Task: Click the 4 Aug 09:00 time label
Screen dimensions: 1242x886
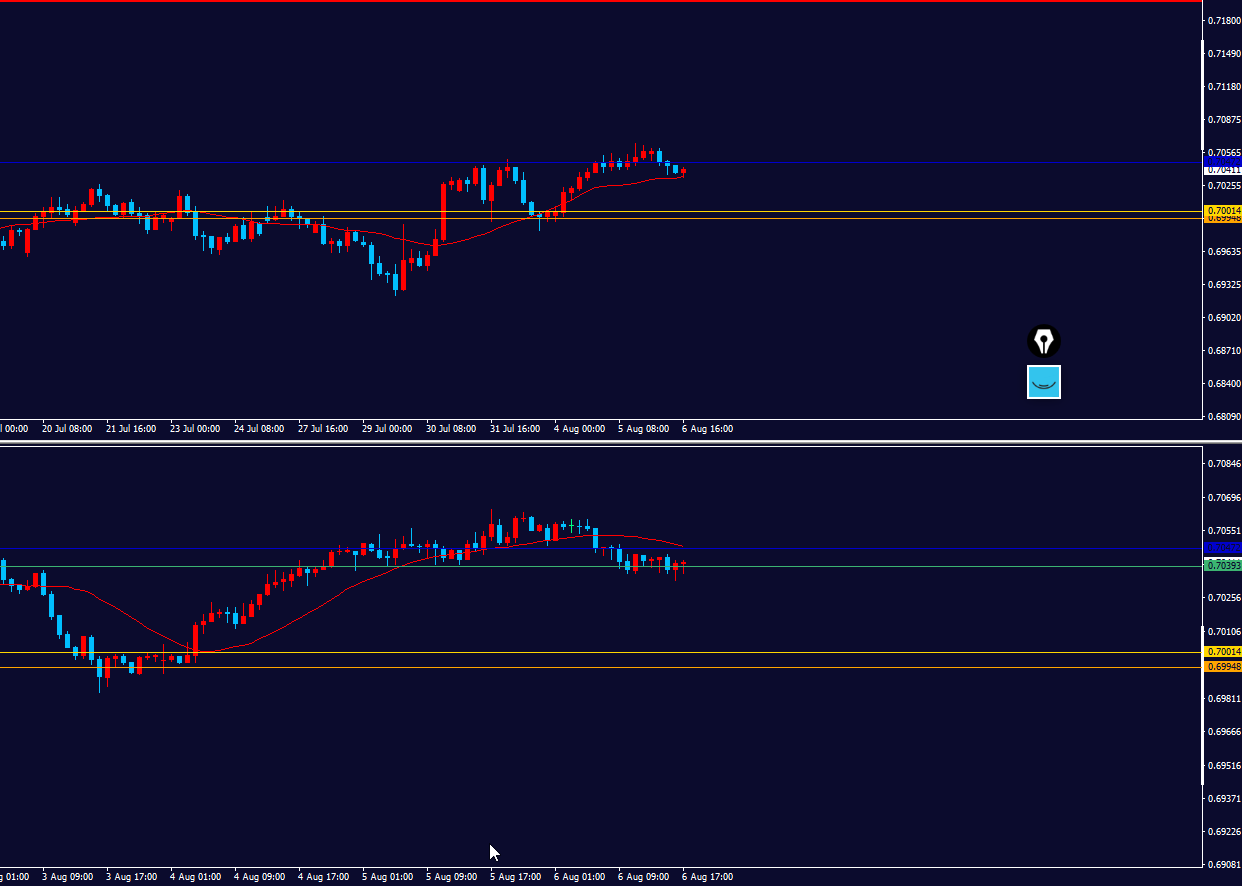Action: [259, 877]
